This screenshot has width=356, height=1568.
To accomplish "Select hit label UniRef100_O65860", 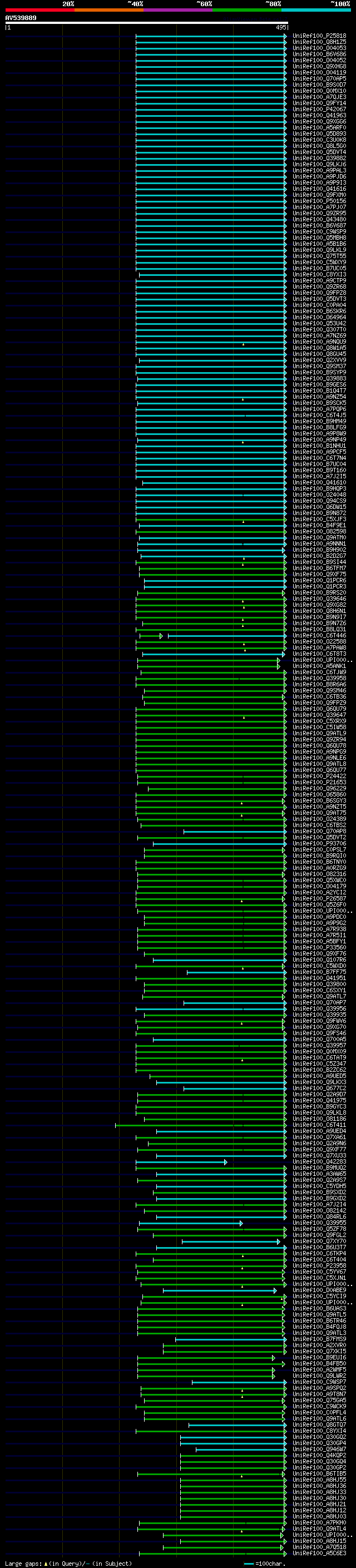I will [x=319, y=794].
